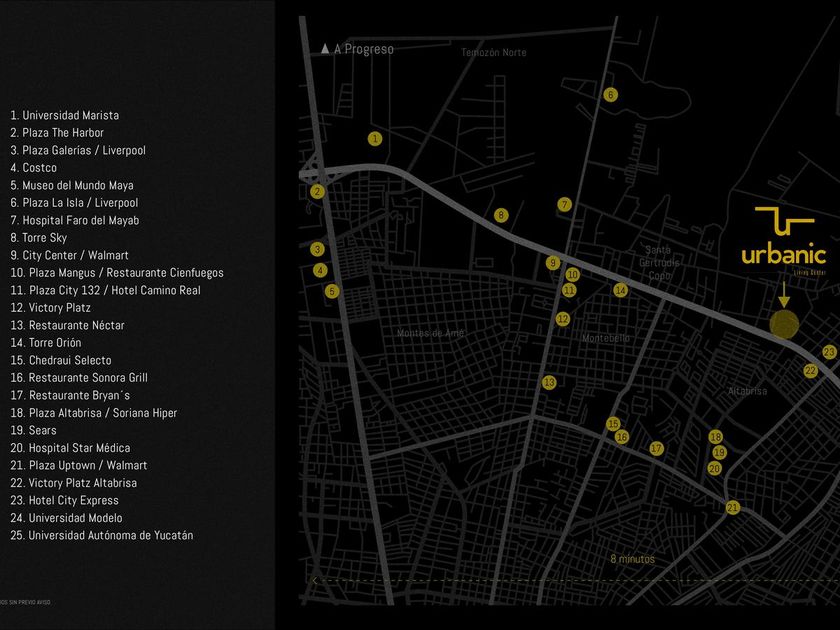Viewport: 840px width, 630px height.
Task: Select legend entry 12. Victory Platz
Action: click(50, 308)
